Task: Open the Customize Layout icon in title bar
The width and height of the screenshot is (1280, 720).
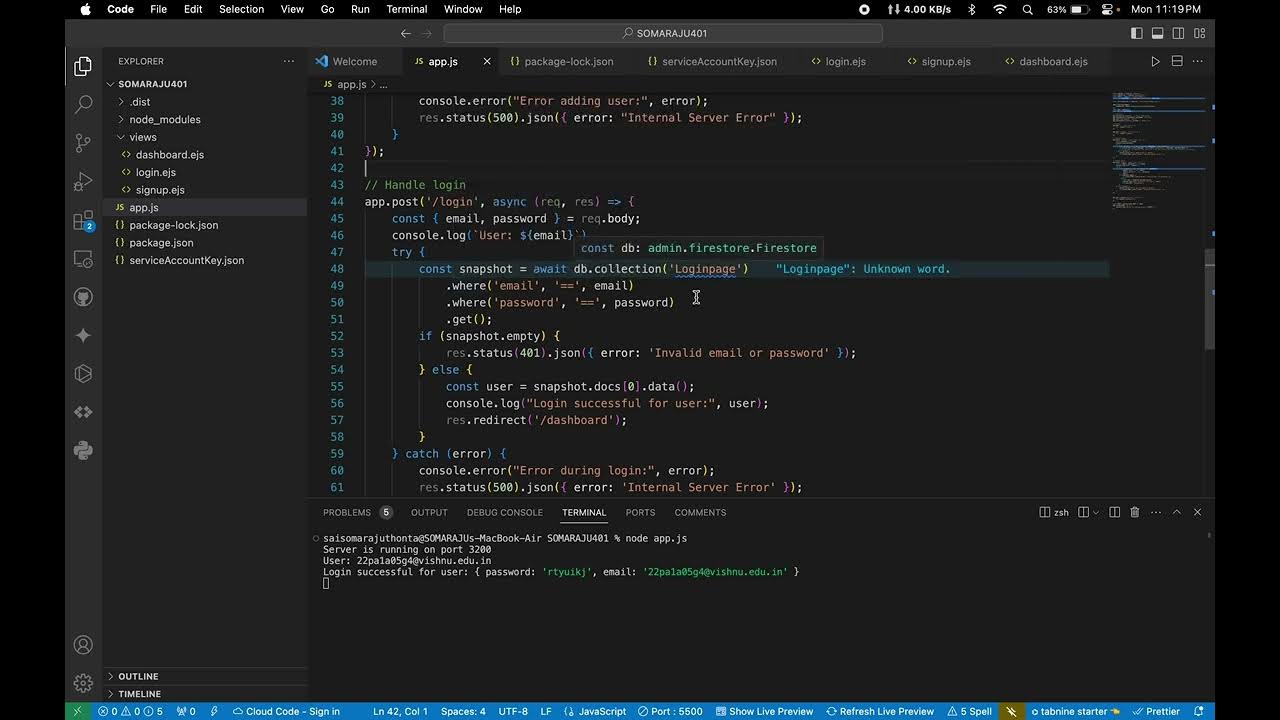Action: click(1199, 33)
